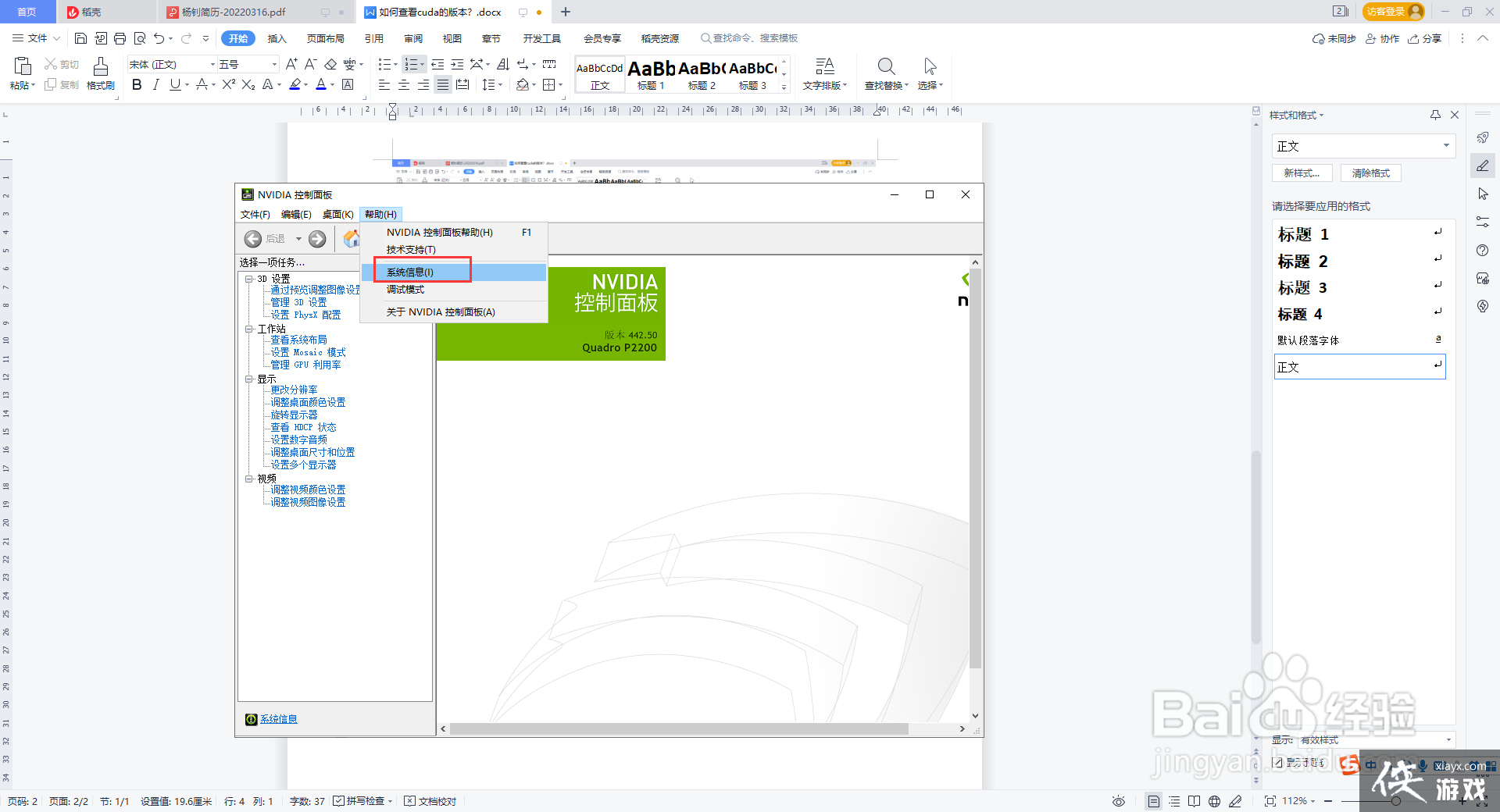Open the current style 正文 combo box in pane

(1363, 146)
